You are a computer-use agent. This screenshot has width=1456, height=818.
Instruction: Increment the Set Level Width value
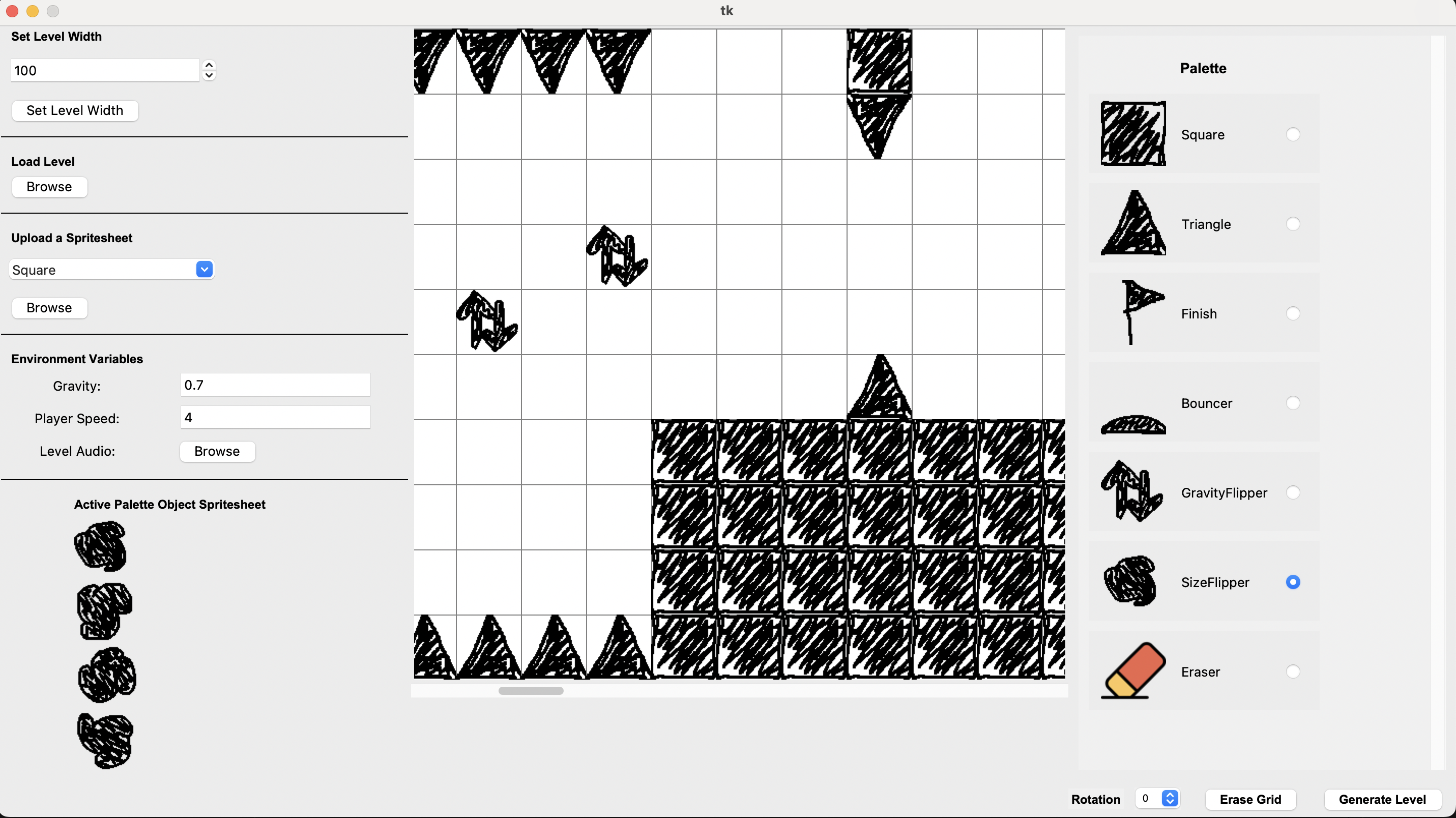click(209, 65)
